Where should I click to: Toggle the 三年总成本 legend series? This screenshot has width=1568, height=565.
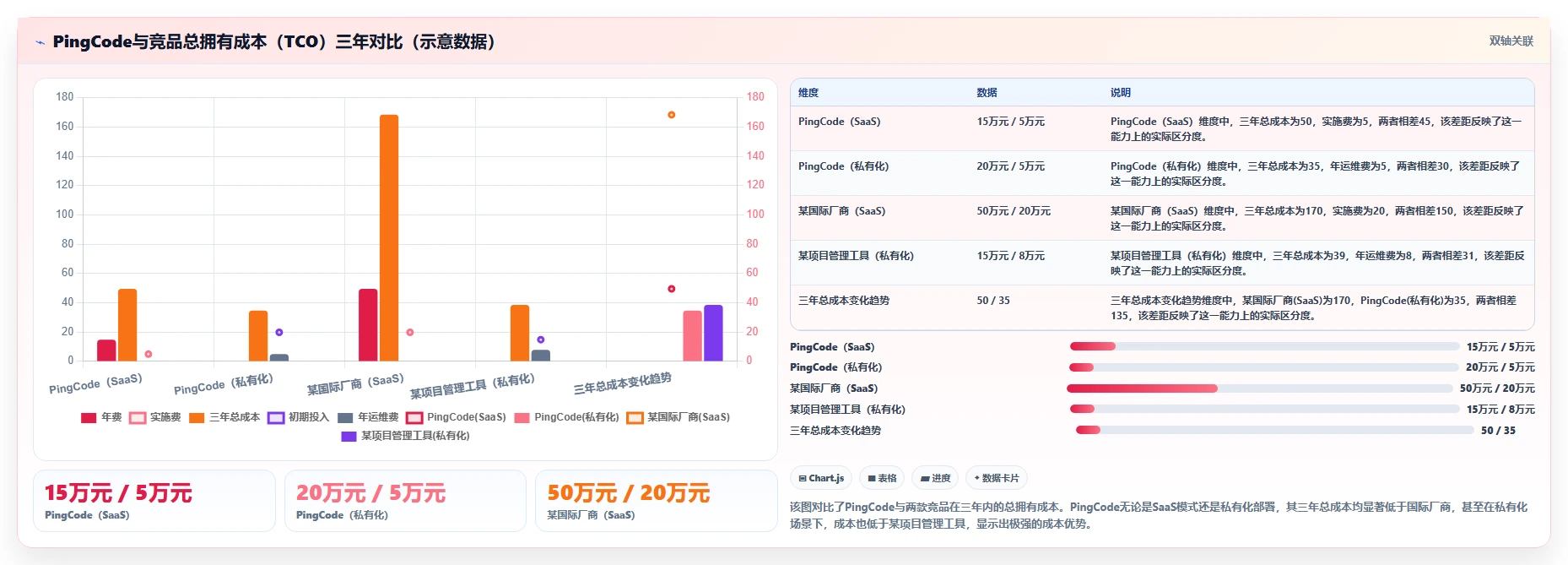tap(224, 417)
